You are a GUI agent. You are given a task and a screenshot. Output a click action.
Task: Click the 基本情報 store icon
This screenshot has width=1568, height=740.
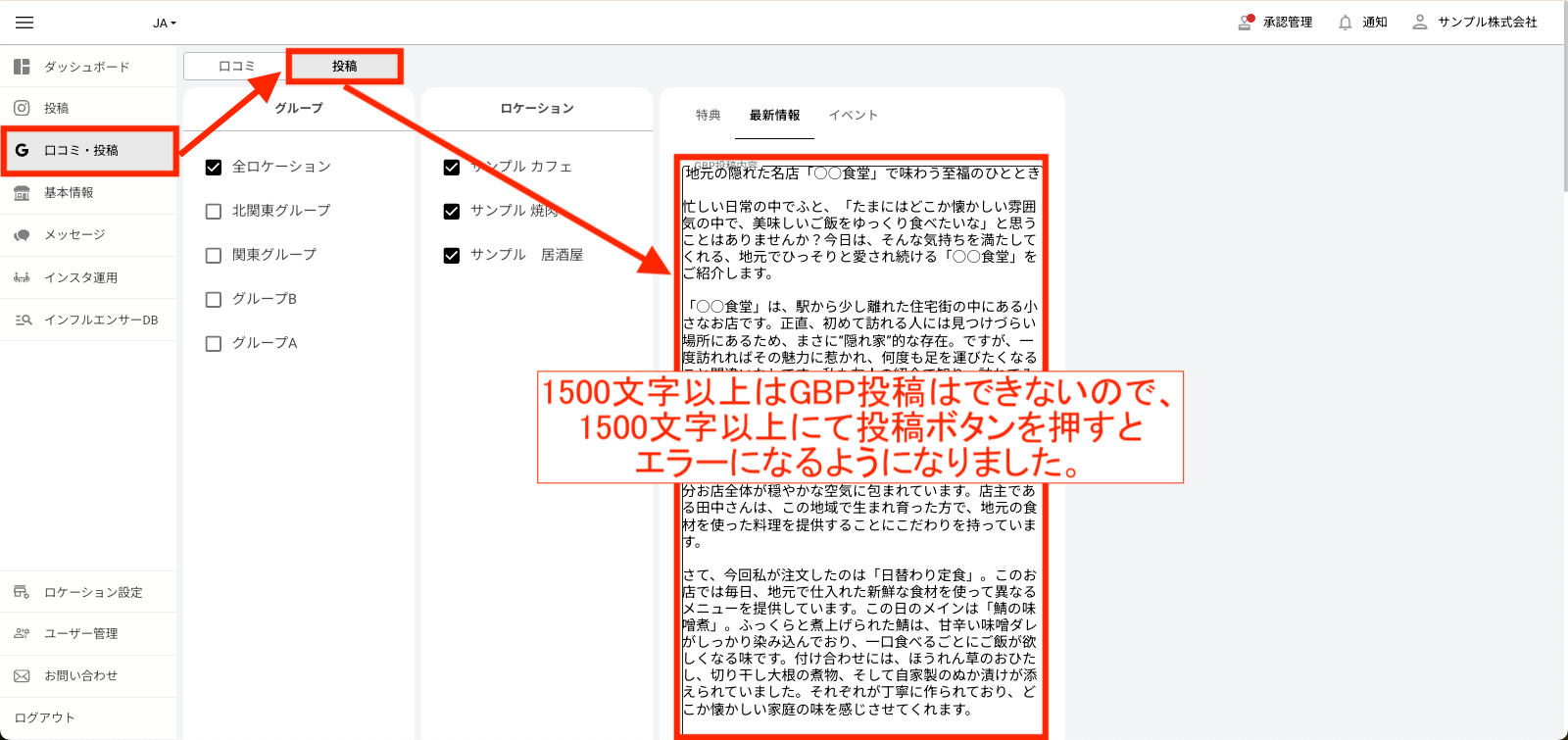tap(22, 193)
